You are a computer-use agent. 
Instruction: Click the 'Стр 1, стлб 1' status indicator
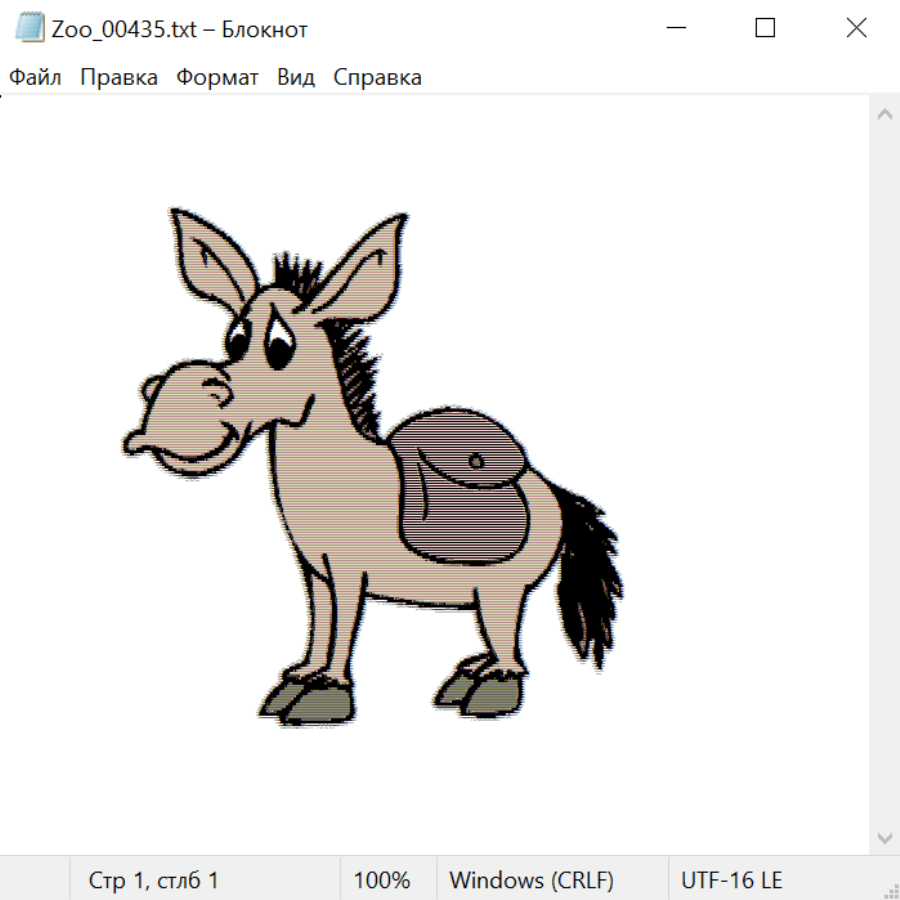tap(154, 880)
